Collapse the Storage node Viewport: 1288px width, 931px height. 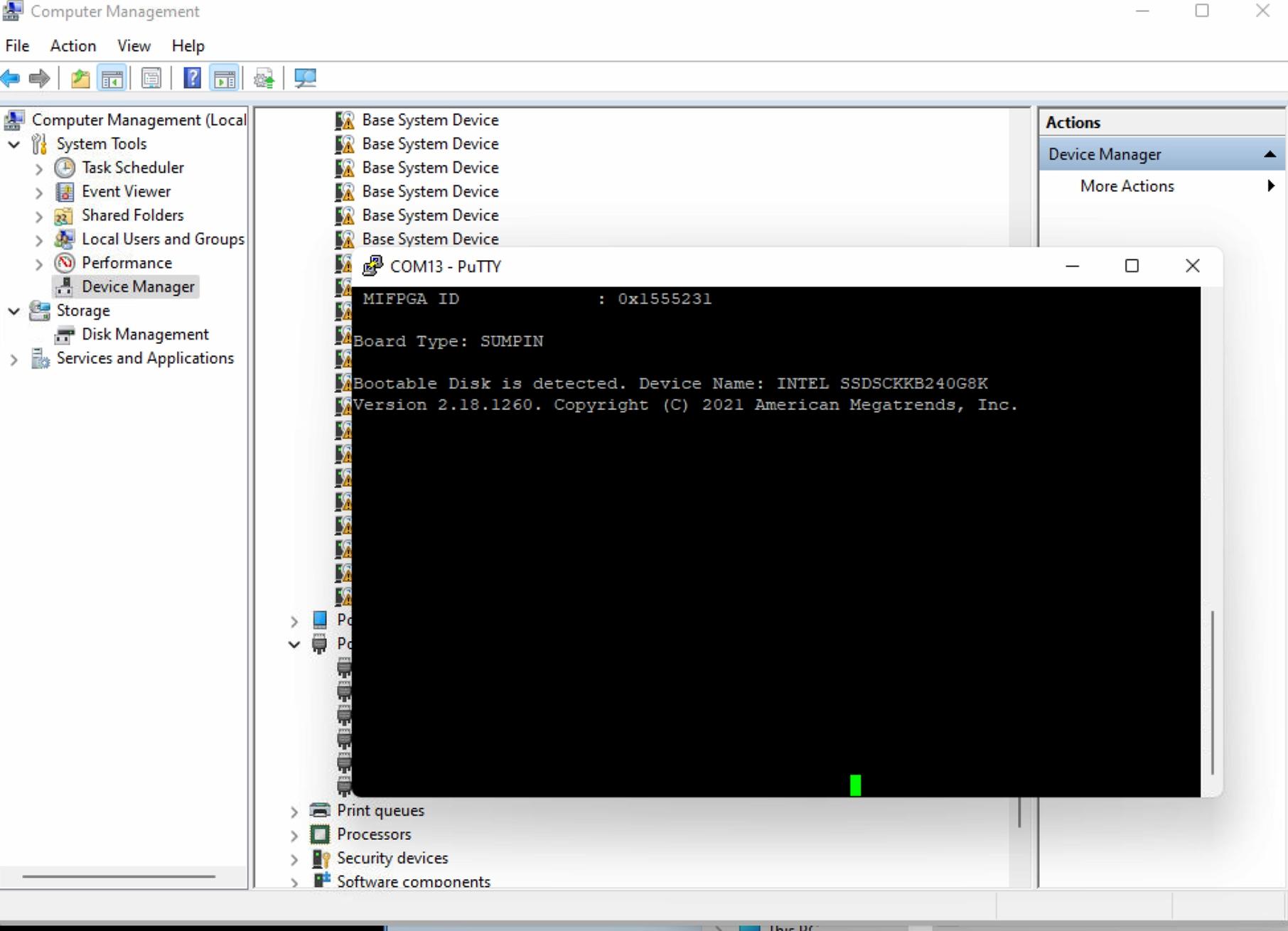click(14, 311)
